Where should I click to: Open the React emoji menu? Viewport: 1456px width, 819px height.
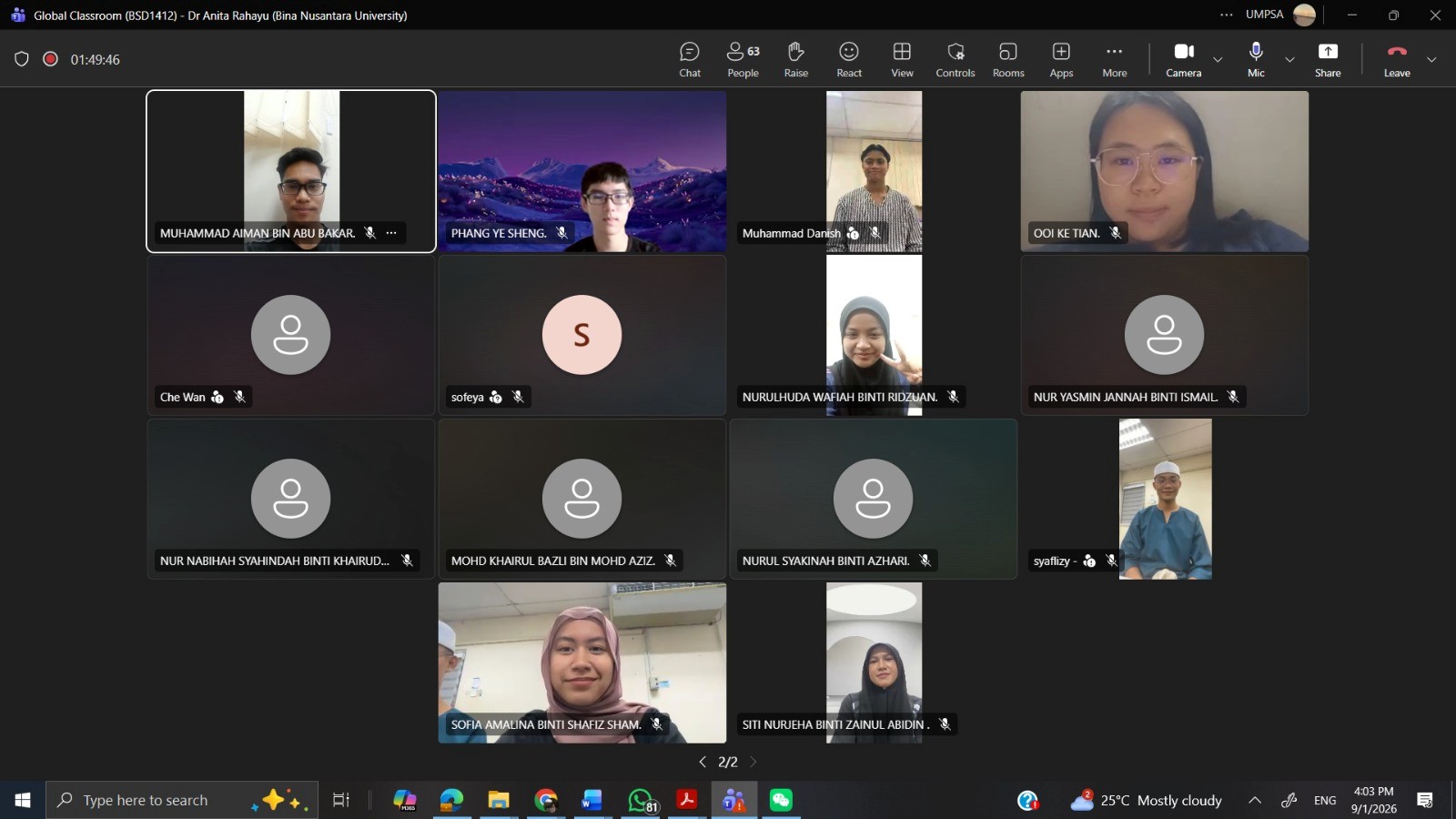[x=848, y=59]
